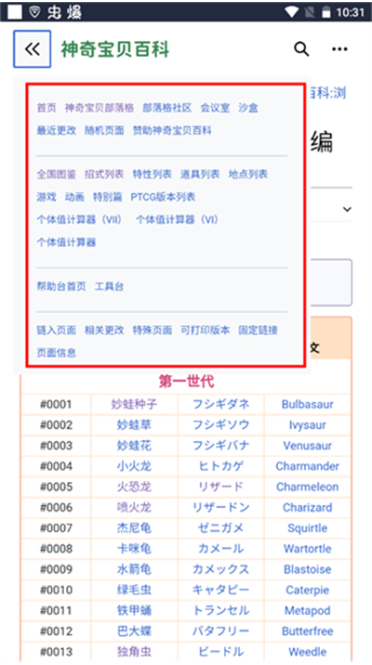This screenshot has height=665, width=372.
Task: Tap the Wi-Fi status icon
Action: click(x=292, y=12)
